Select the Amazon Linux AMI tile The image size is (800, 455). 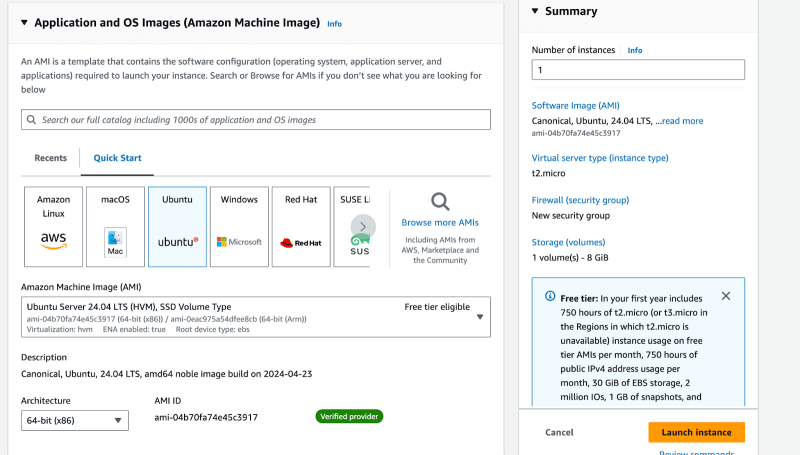pos(54,226)
